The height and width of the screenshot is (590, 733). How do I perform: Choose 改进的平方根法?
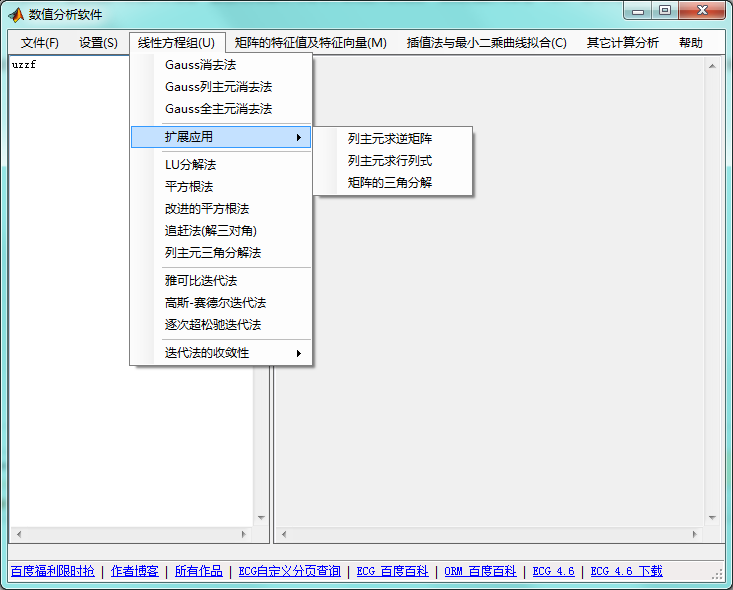pos(221,209)
